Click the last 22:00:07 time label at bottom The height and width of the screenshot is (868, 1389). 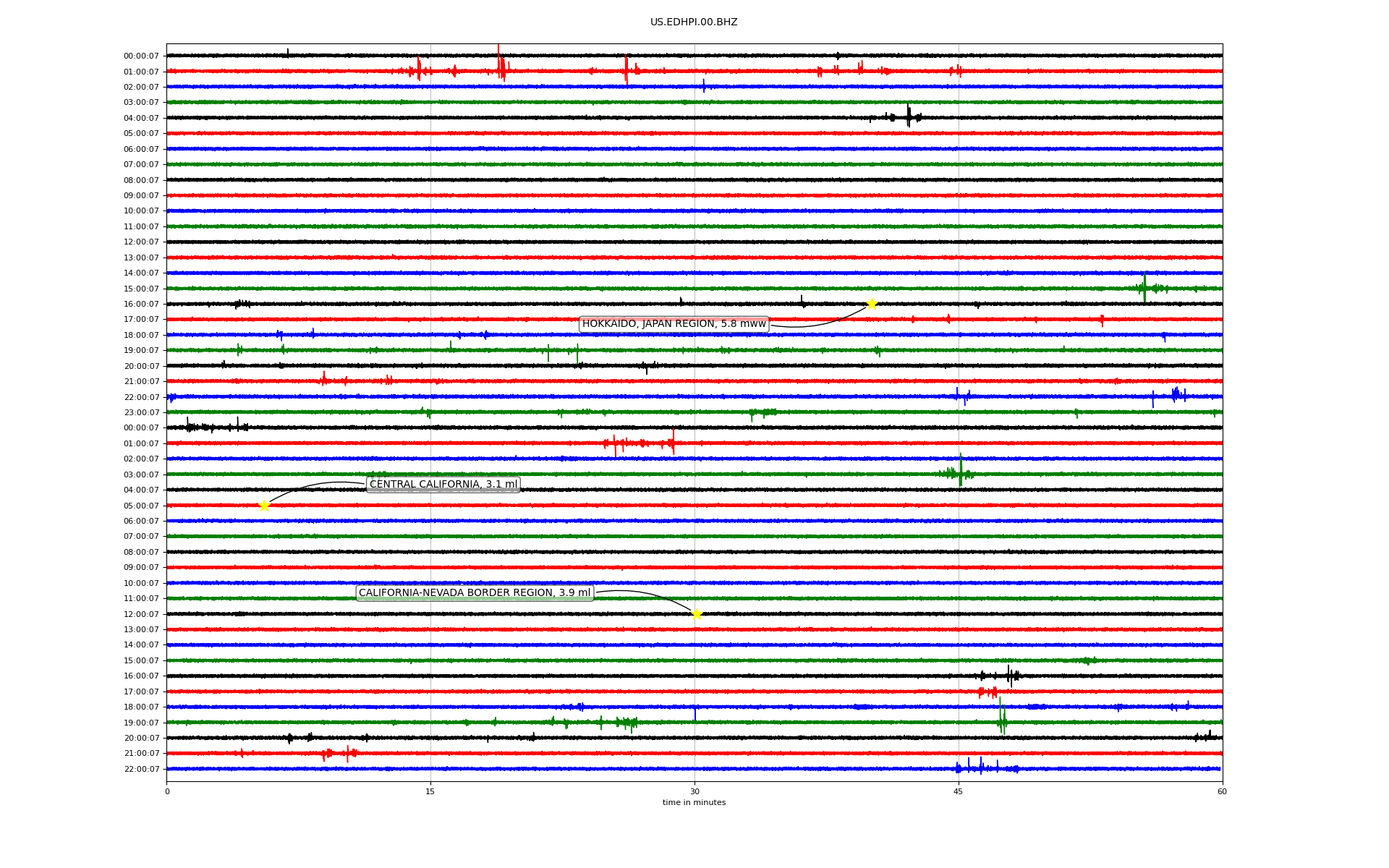click(x=141, y=769)
